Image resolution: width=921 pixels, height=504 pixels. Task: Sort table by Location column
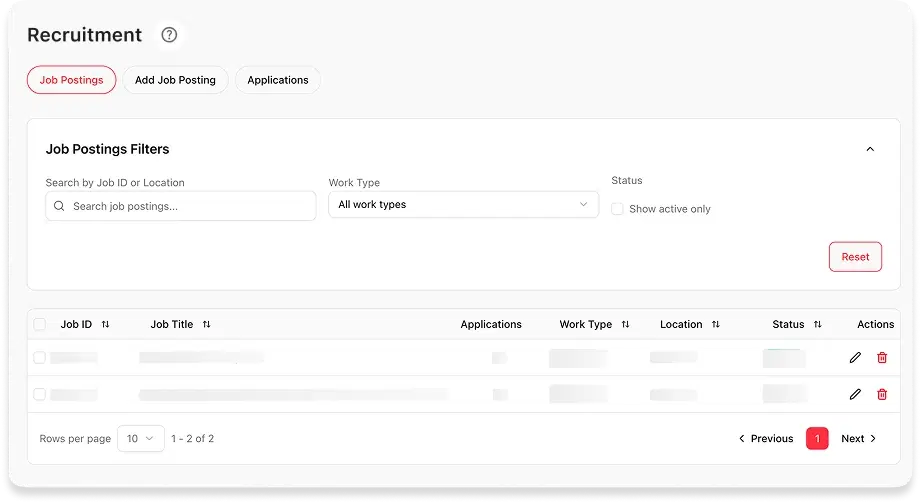point(715,324)
